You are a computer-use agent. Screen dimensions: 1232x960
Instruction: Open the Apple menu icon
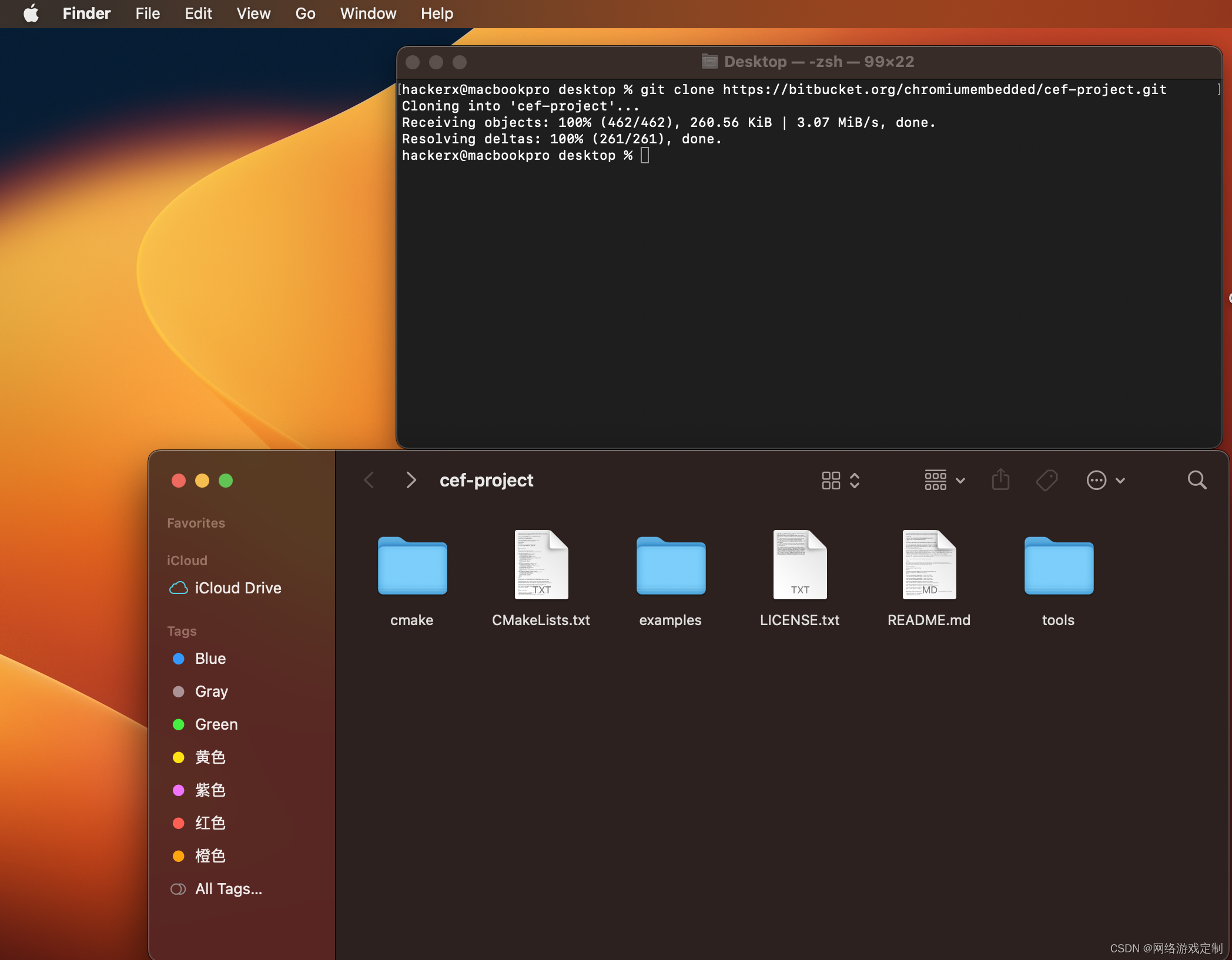coord(31,14)
